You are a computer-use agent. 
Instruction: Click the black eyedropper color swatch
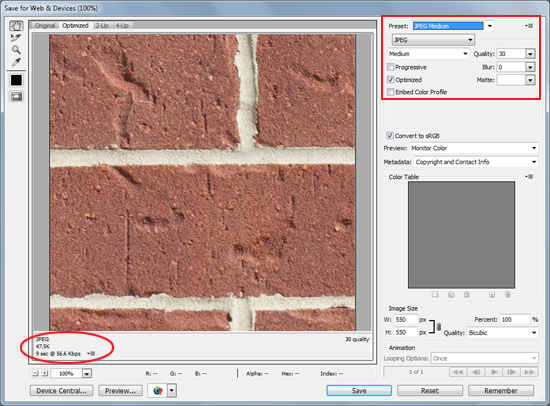[x=16, y=80]
